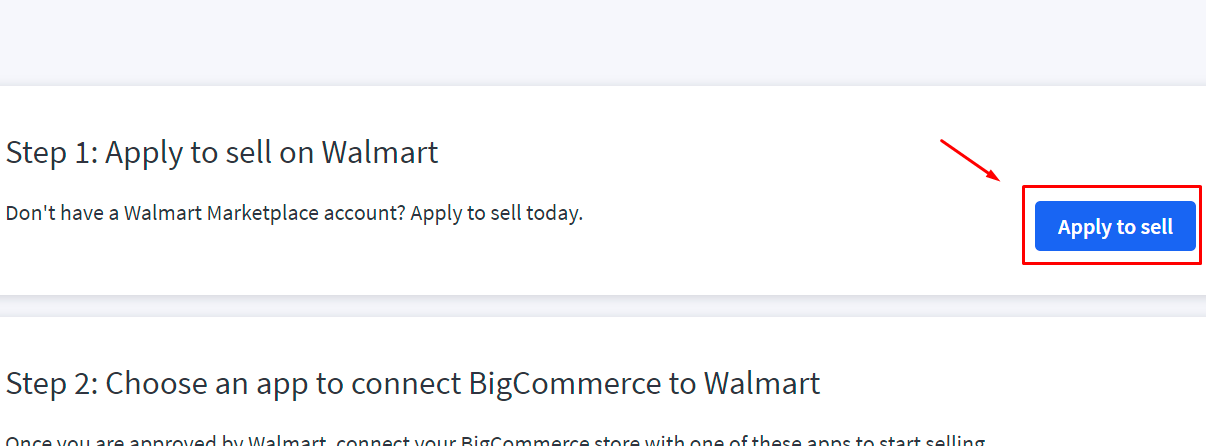Click the blue Apply to sell button
Screen dimensions: 1206x446
[1115, 227]
